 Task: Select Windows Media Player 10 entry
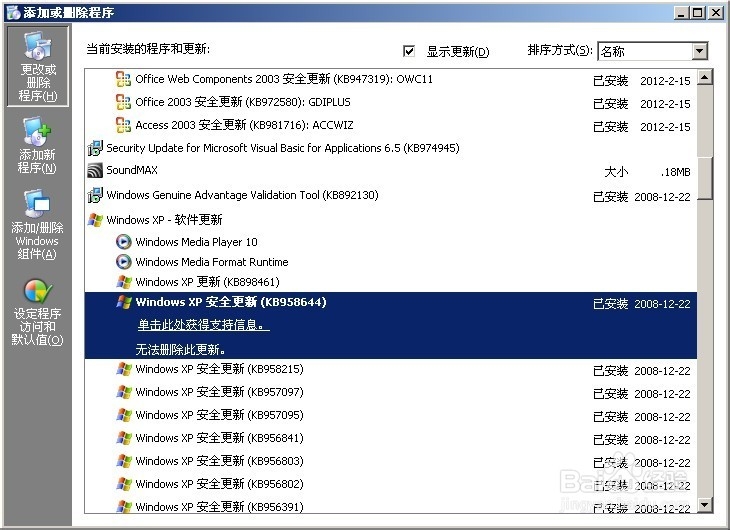[196, 242]
